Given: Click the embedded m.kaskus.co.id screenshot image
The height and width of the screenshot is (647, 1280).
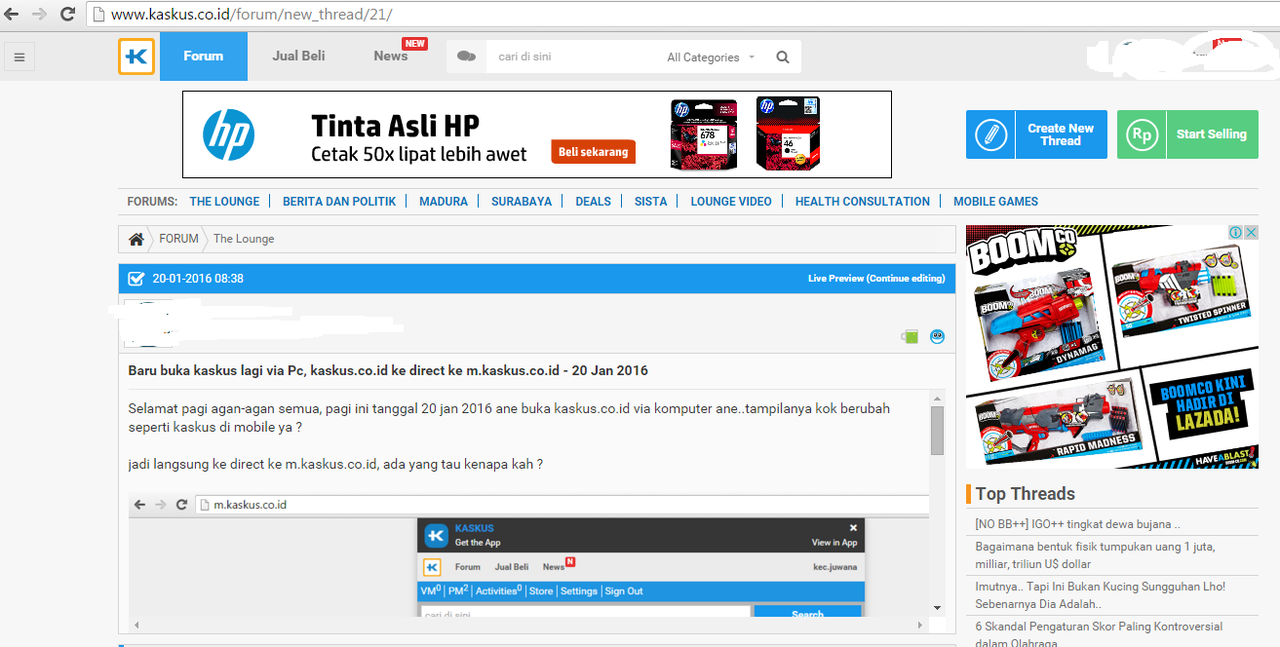Looking at the screenshot, I should click(x=528, y=555).
